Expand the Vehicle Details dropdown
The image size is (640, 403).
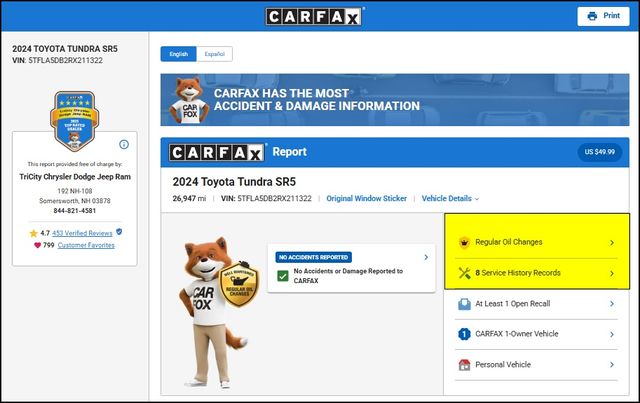(450, 198)
